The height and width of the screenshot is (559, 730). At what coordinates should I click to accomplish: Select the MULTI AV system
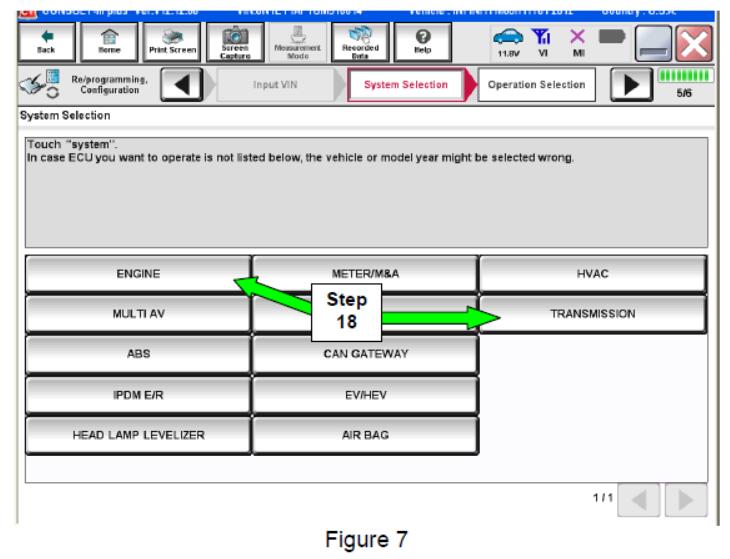pos(138,314)
